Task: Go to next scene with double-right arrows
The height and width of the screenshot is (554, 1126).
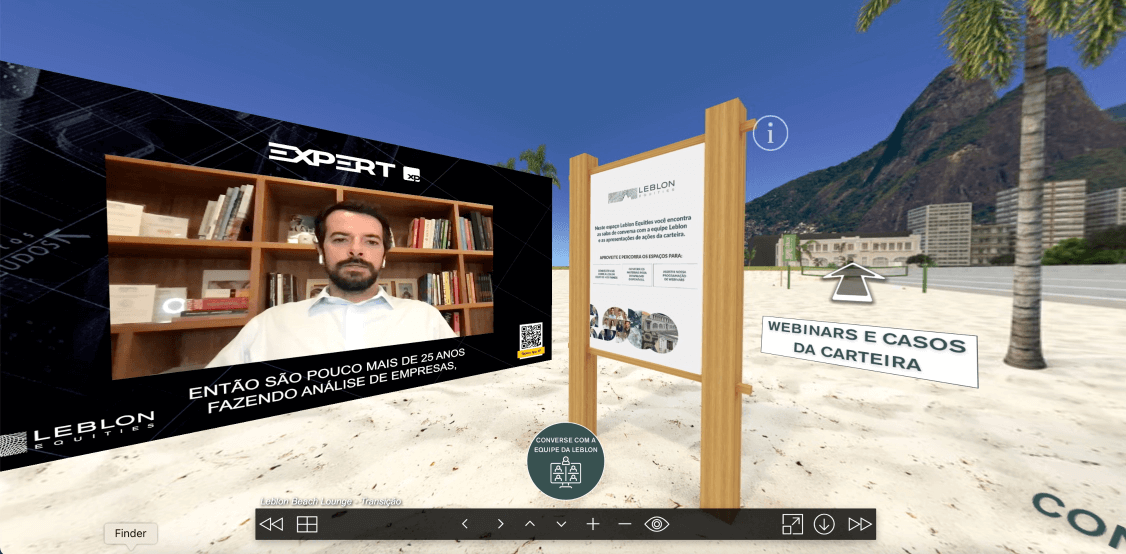Action: [860, 524]
